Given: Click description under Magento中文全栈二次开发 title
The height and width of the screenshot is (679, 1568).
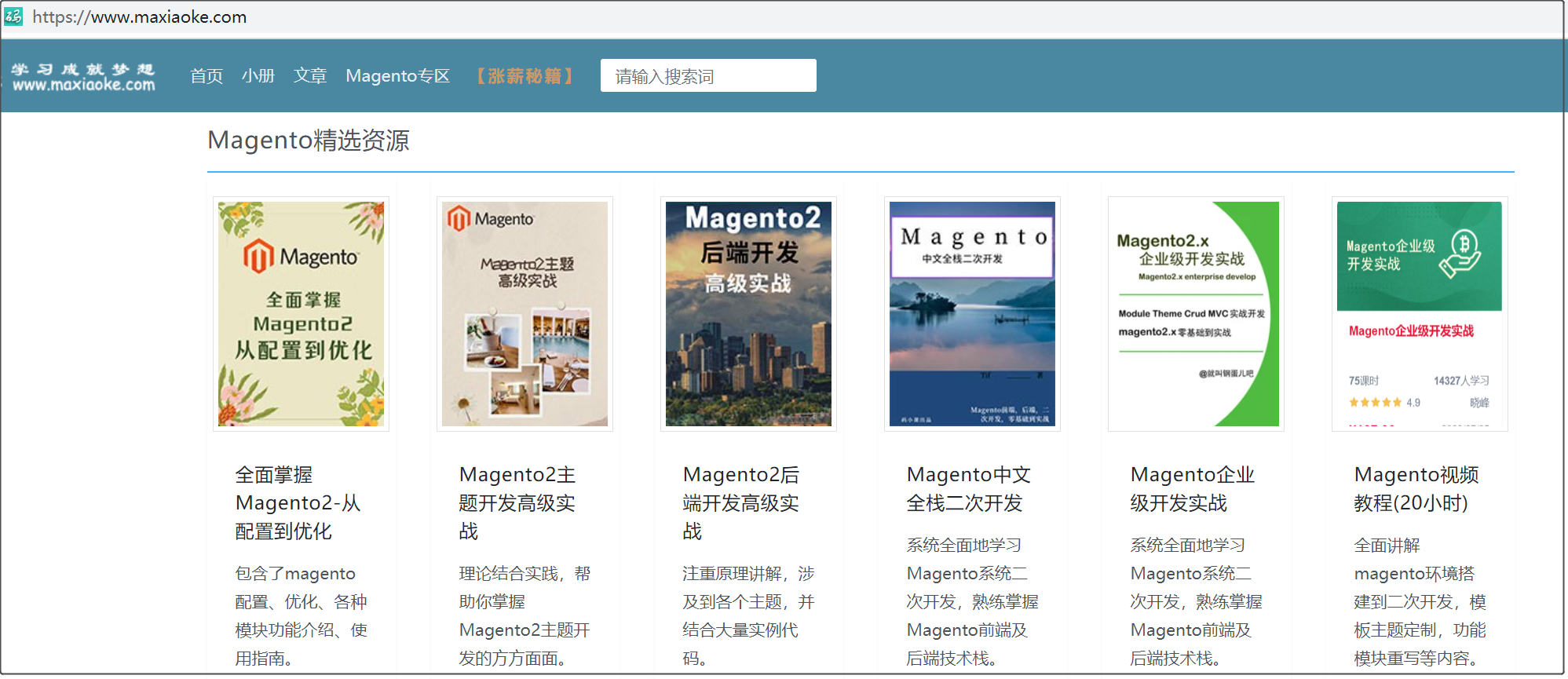Looking at the screenshot, I should [972, 602].
